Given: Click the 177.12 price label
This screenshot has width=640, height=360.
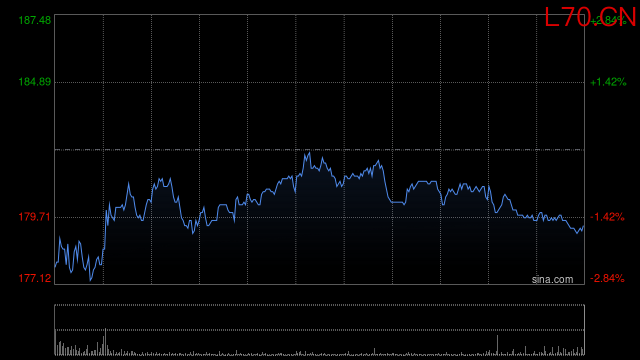Looking at the screenshot, I should point(35,278).
